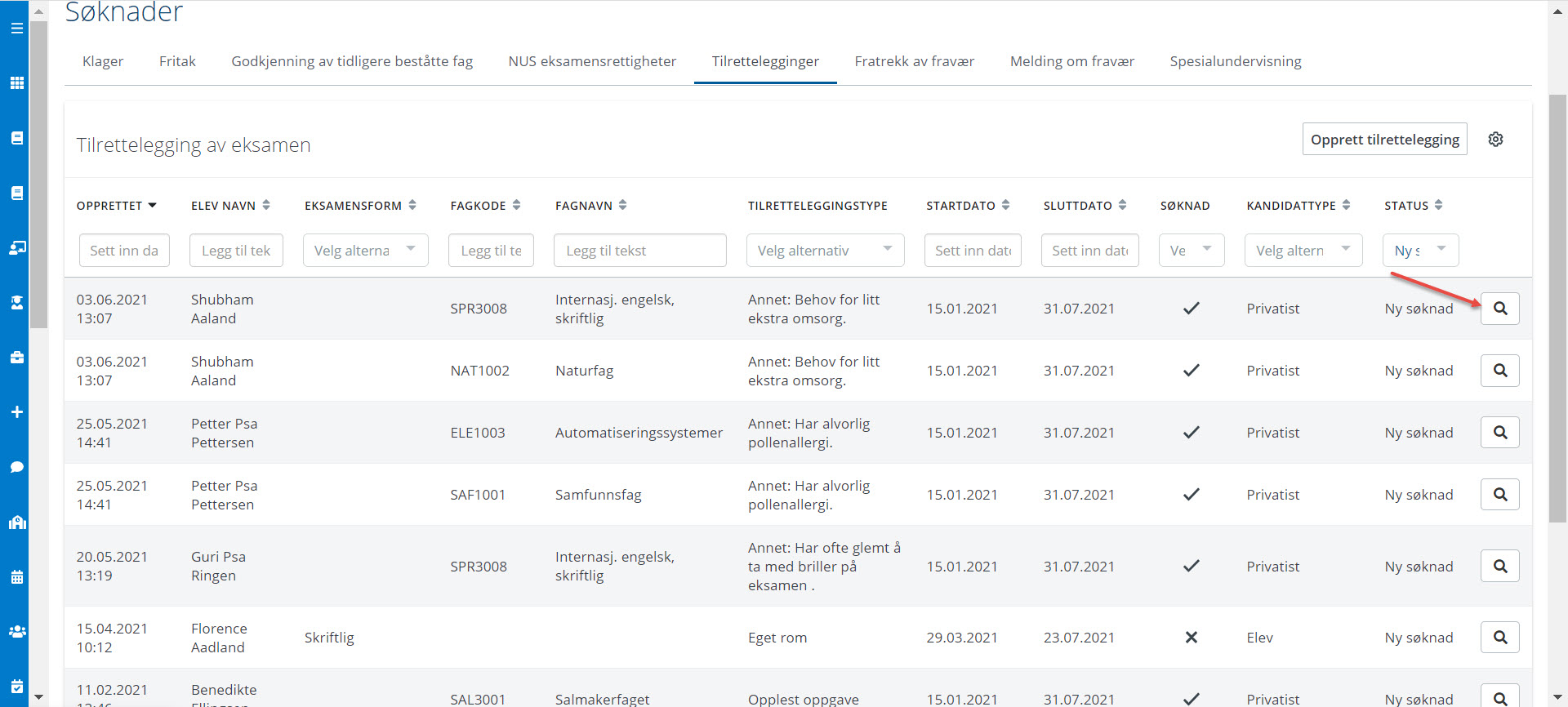
Task: Select Automatiseringssystemer cell text
Action: pos(639,433)
